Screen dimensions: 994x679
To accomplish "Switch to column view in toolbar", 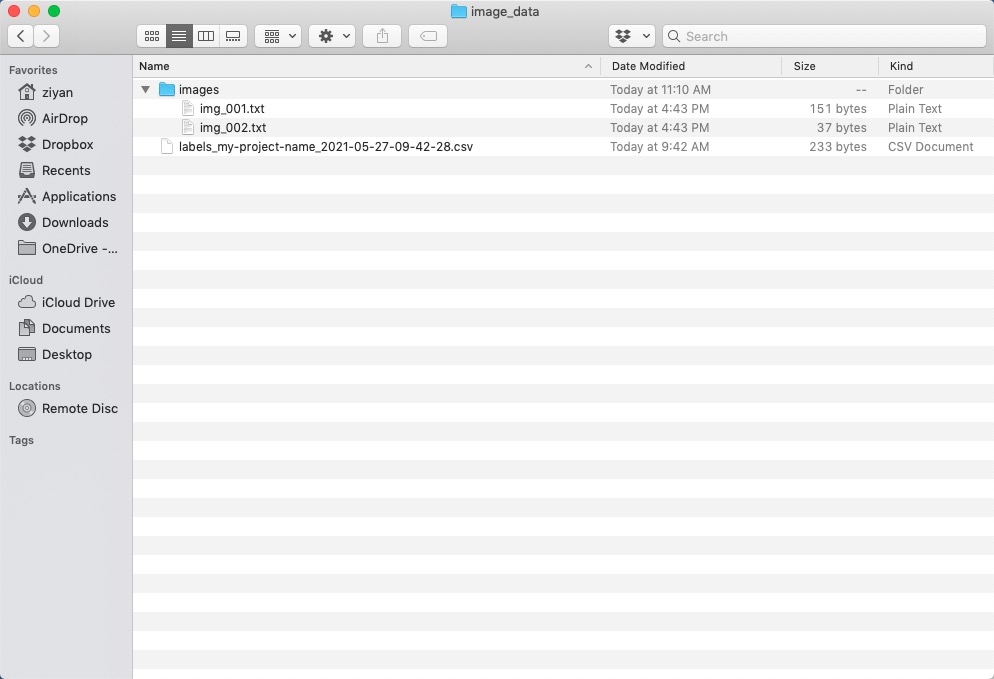I will coord(206,36).
